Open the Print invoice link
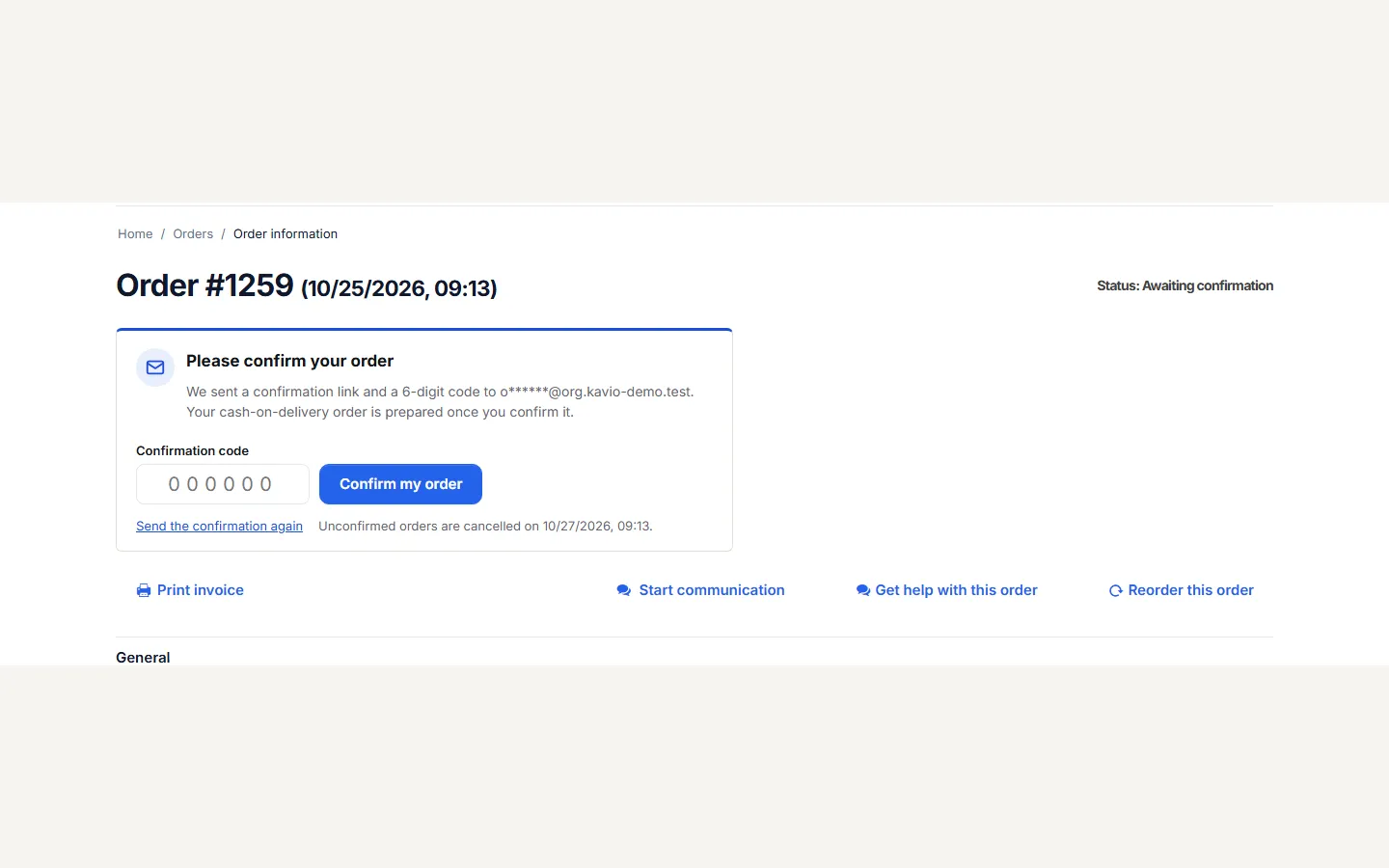 pyautogui.click(x=190, y=590)
